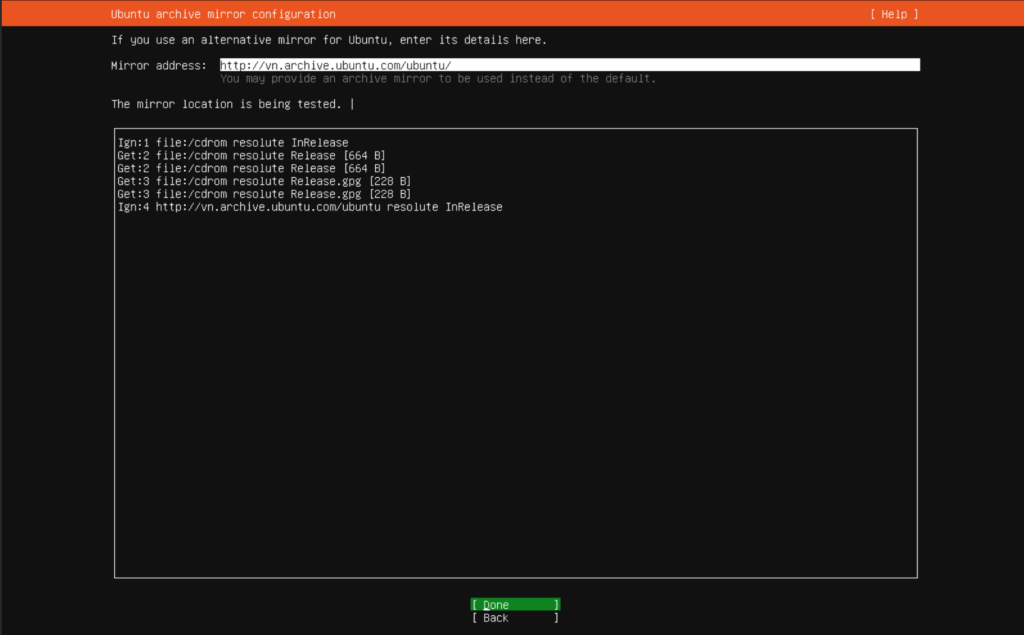Click the archive mirror hint text
This screenshot has width=1024, height=635.
(x=438, y=78)
